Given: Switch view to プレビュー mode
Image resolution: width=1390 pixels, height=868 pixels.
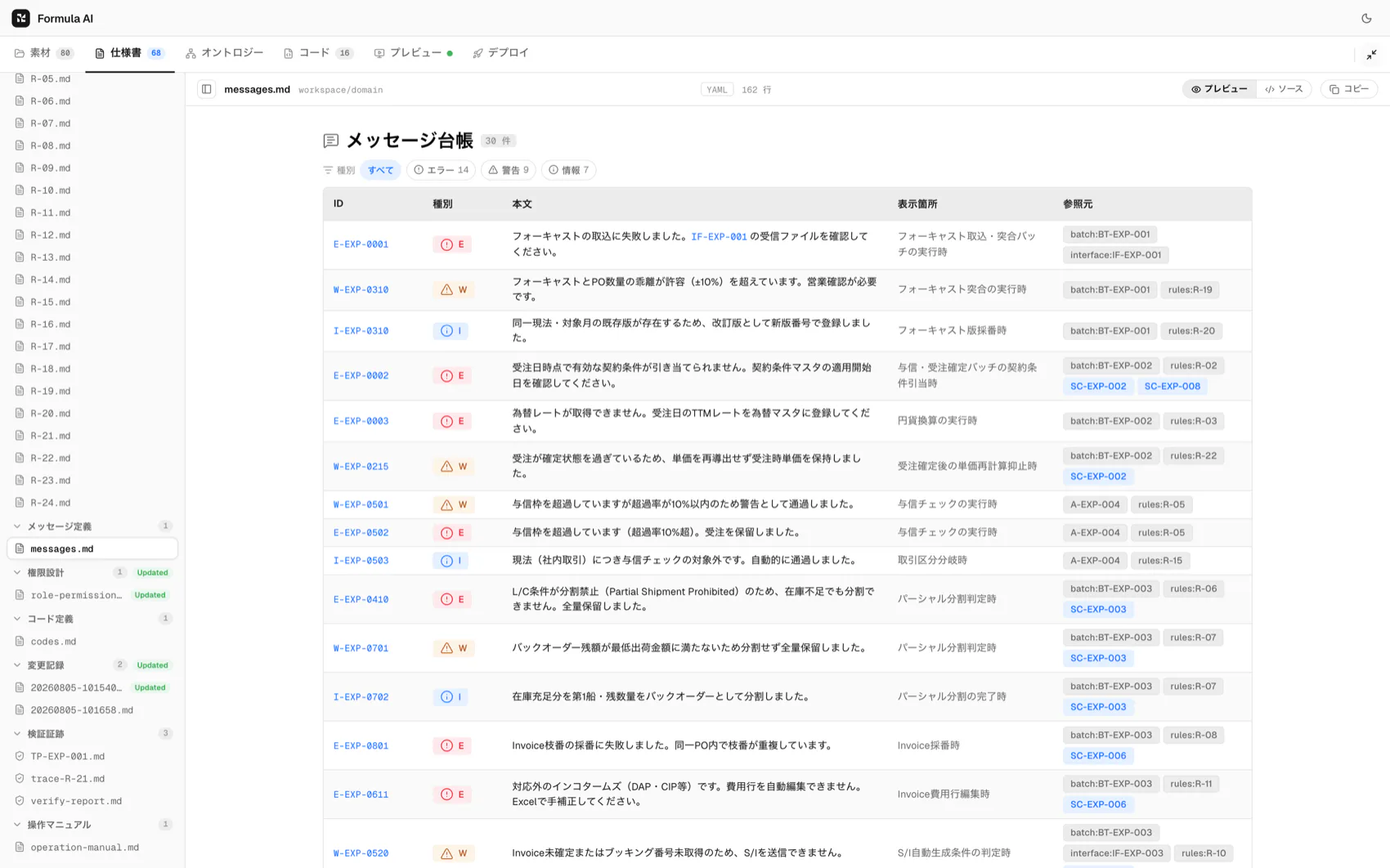Looking at the screenshot, I should point(1219,89).
